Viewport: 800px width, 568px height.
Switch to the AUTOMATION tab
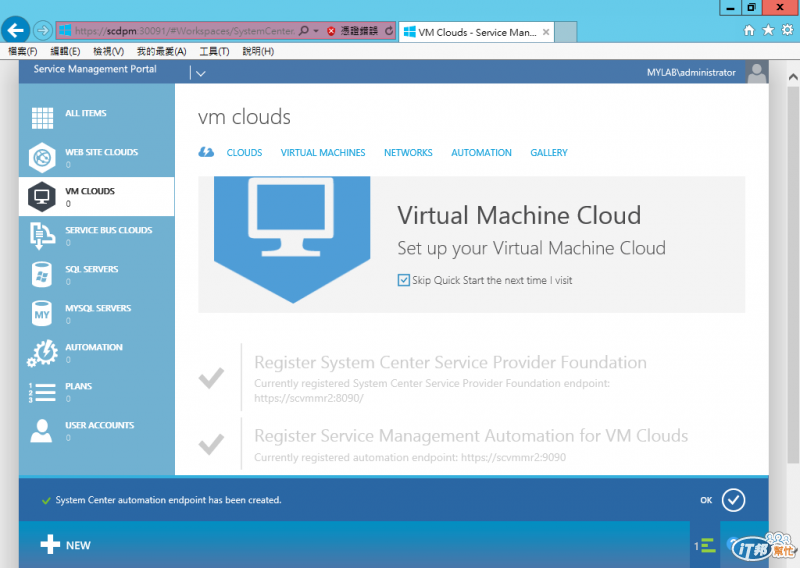481,153
